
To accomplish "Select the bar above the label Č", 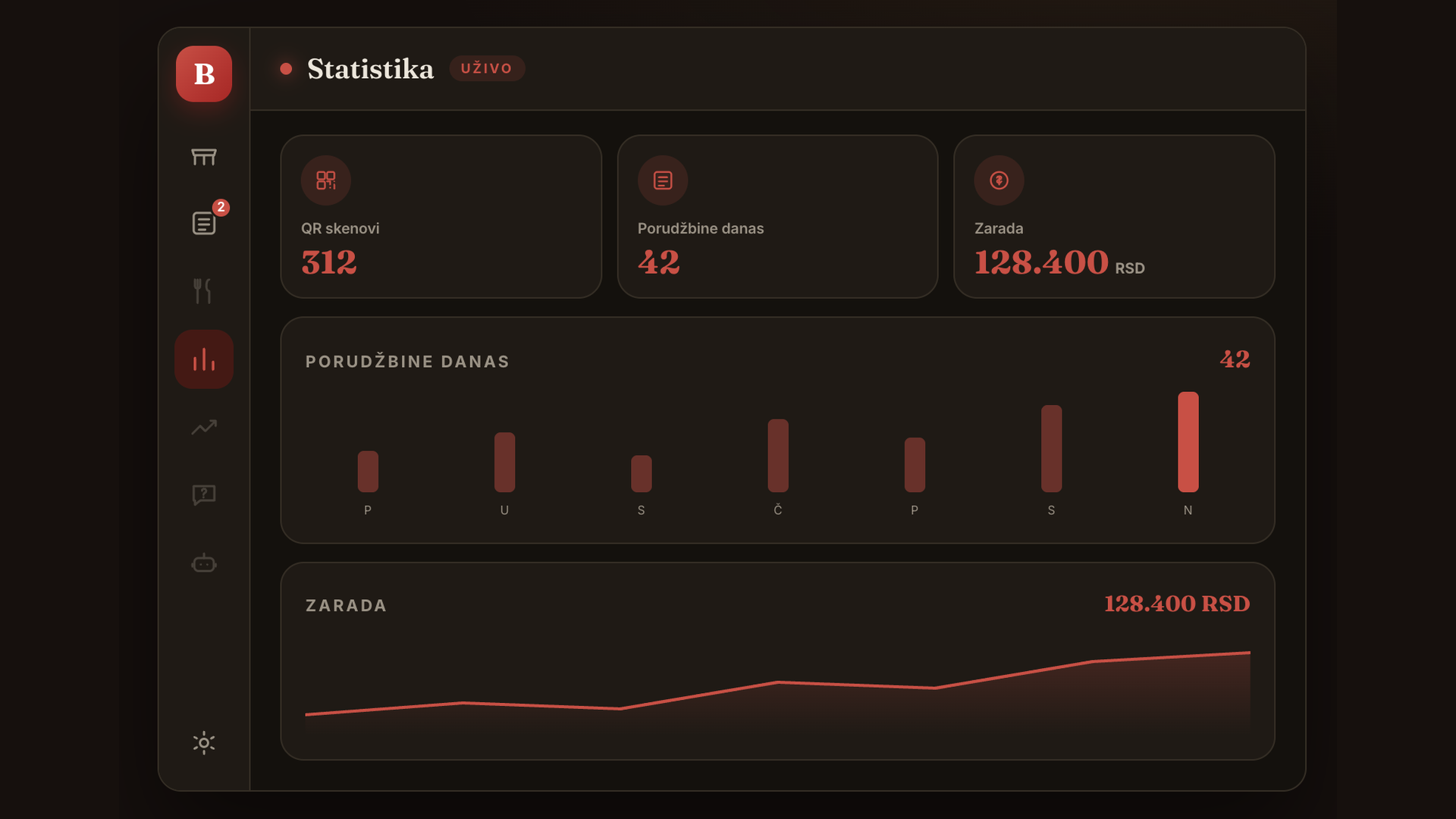I will (778, 456).
